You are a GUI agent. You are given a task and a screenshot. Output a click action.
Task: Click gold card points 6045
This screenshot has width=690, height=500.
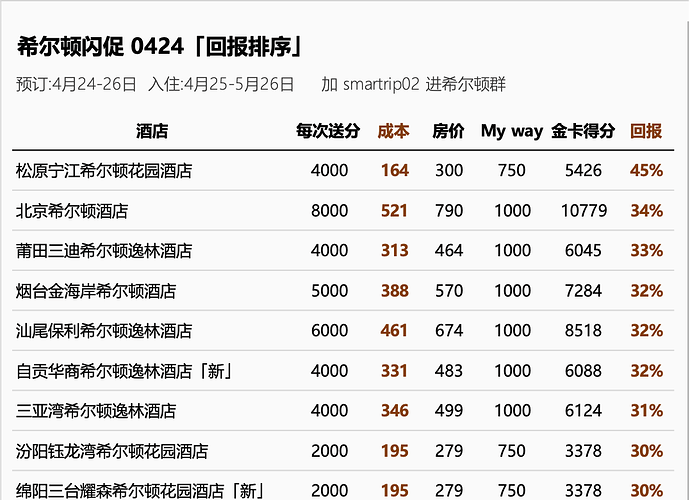click(583, 251)
